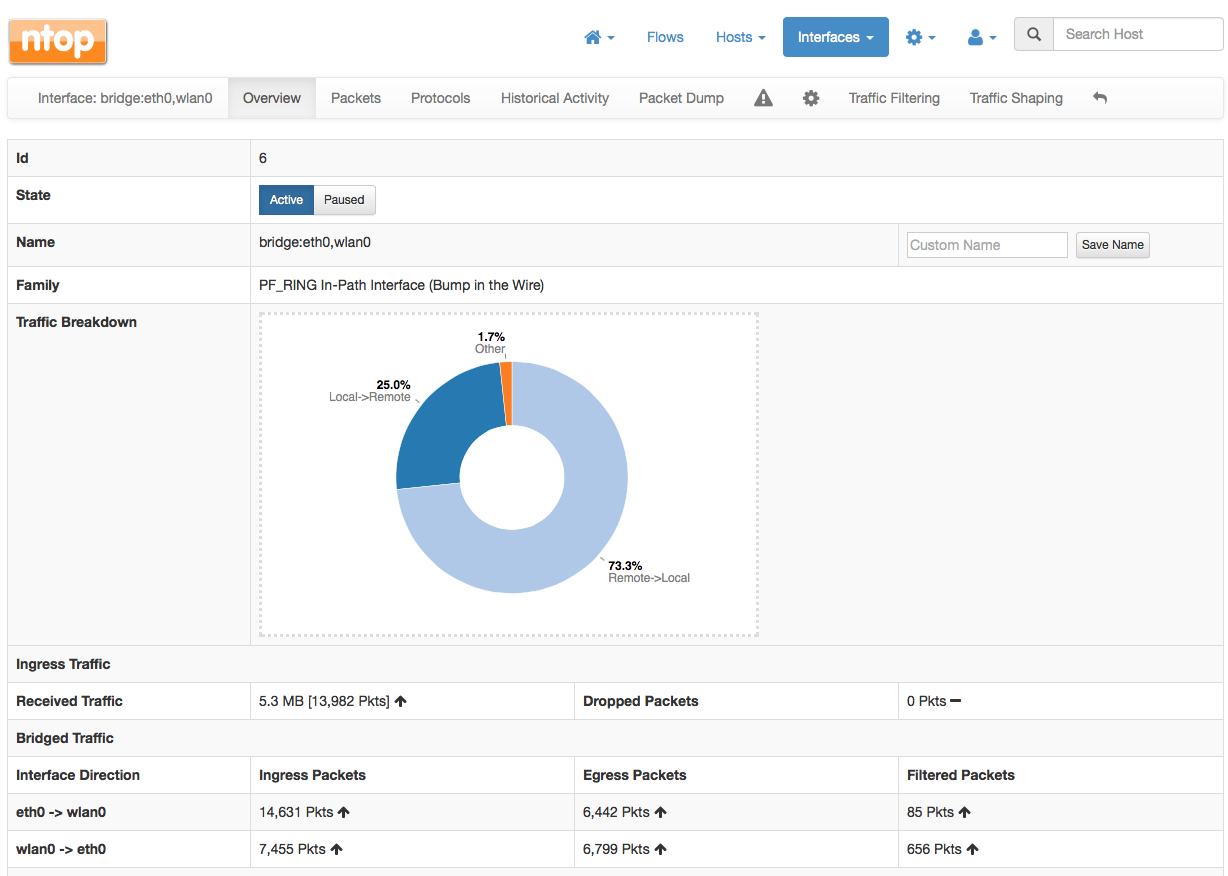This screenshot has height=876, width=1228.
Task: Click the Custom Name input field
Action: click(x=987, y=245)
